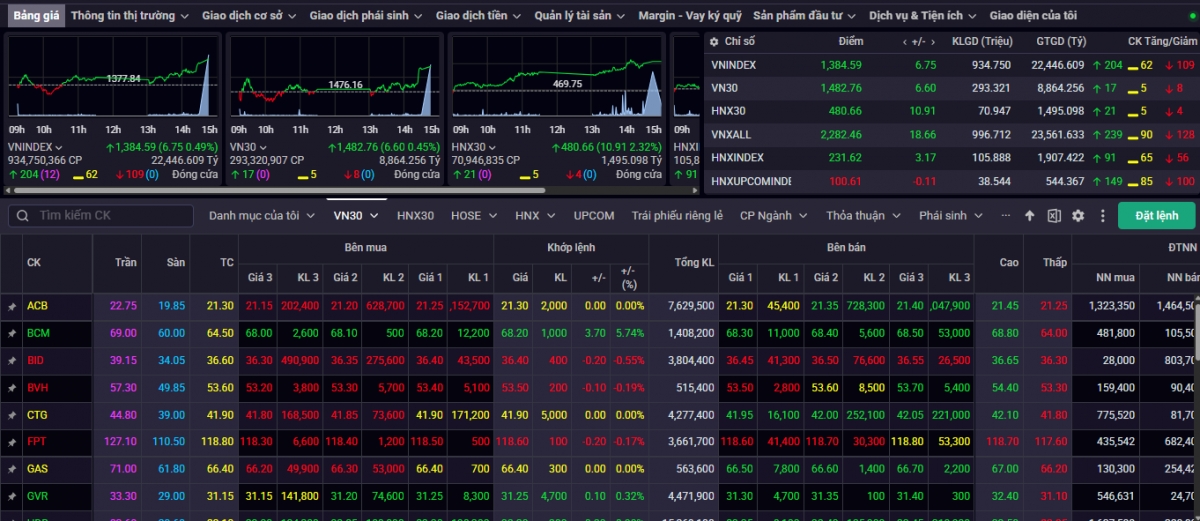Expand the Giao dịch tiền menu
This screenshot has width=1200, height=521.
pyautogui.click(x=478, y=16)
